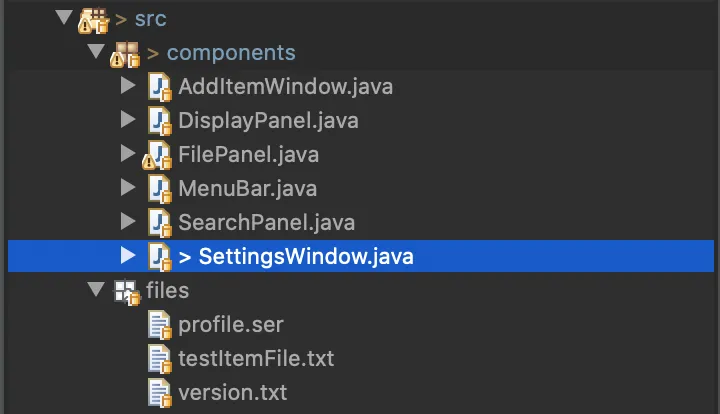The width and height of the screenshot is (720, 414).
Task: Collapse the components package
Action: tap(96, 52)
